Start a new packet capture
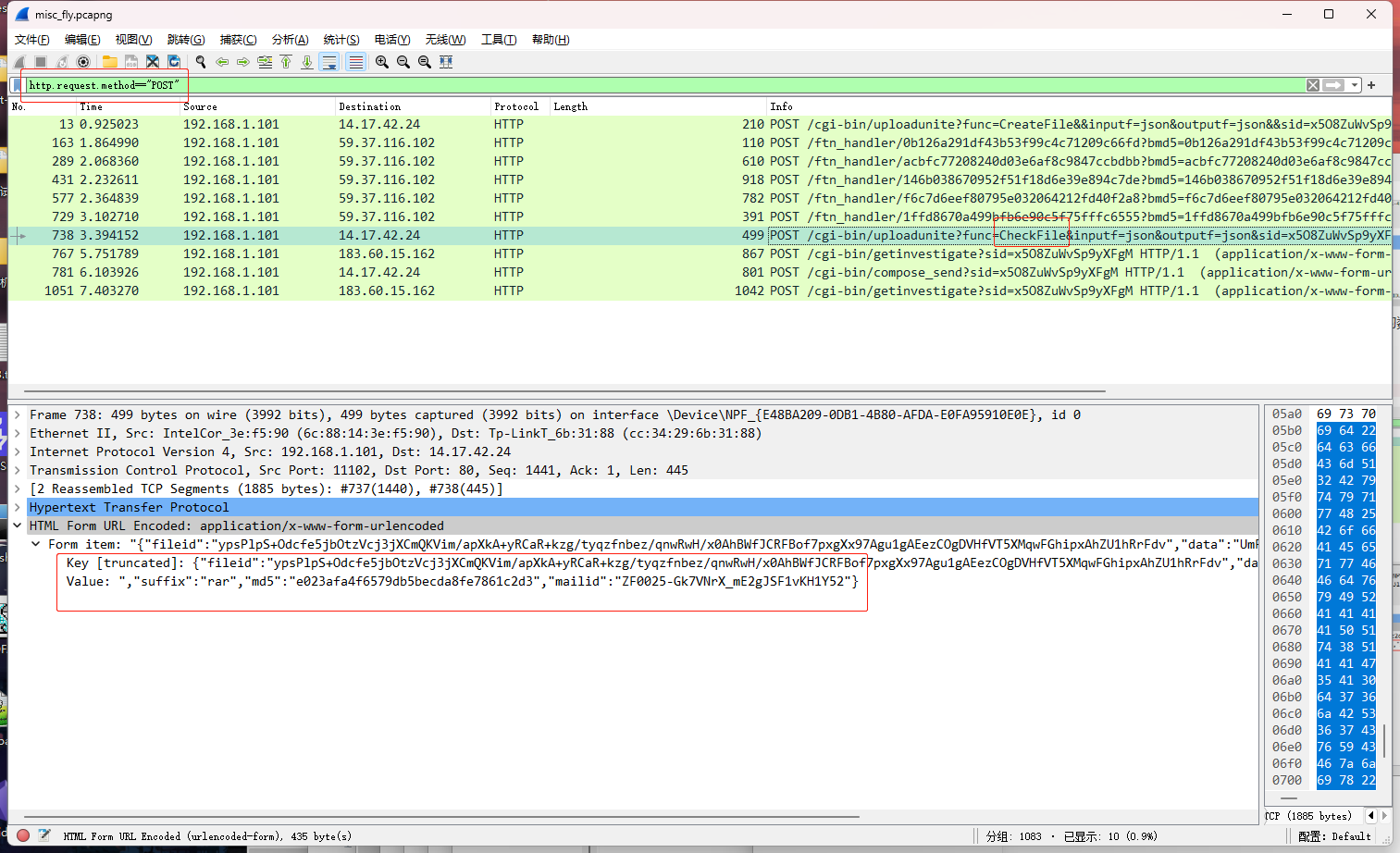Screen dimensions: 1400x853 click(19, 62)
